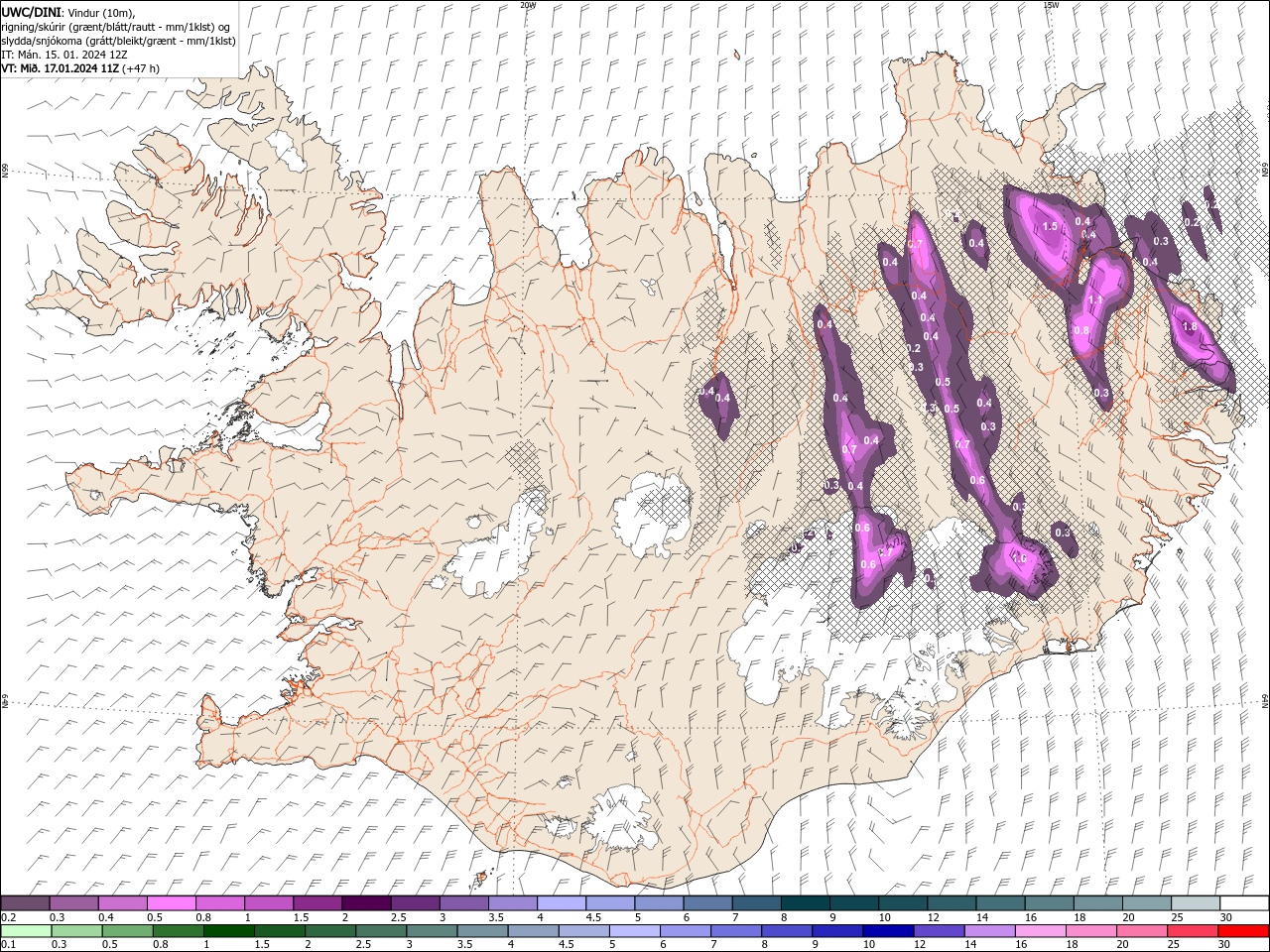This screenshot has width=1270, height=952.
Task: Click the 64N latitude label on right edge
Action: [x=1265, y=701]
